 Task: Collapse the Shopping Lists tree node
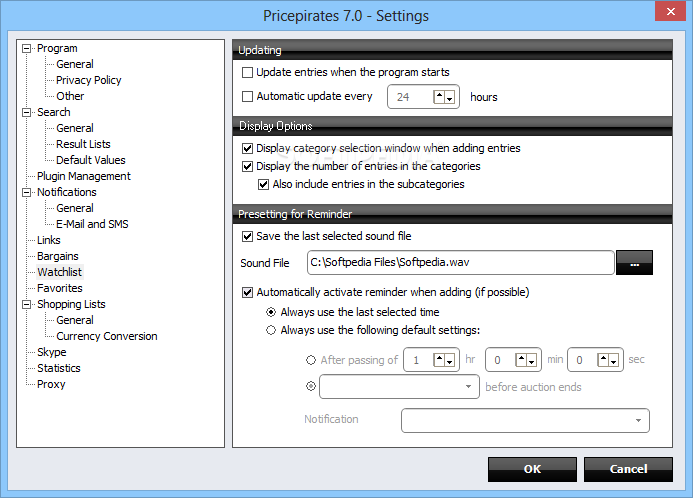point(27,304)
